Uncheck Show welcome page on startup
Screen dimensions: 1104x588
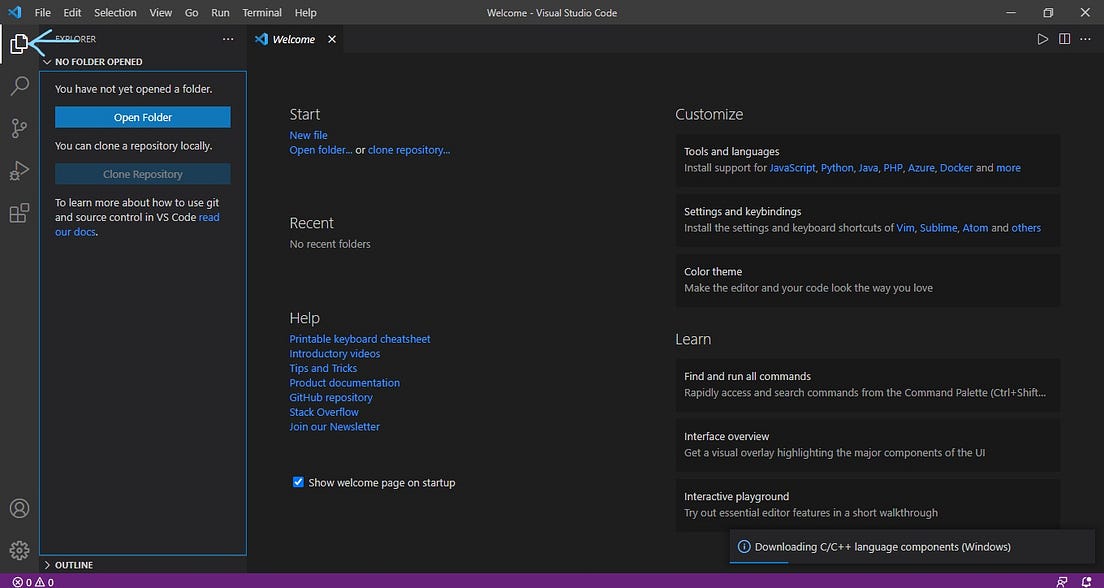coord(298,482)
